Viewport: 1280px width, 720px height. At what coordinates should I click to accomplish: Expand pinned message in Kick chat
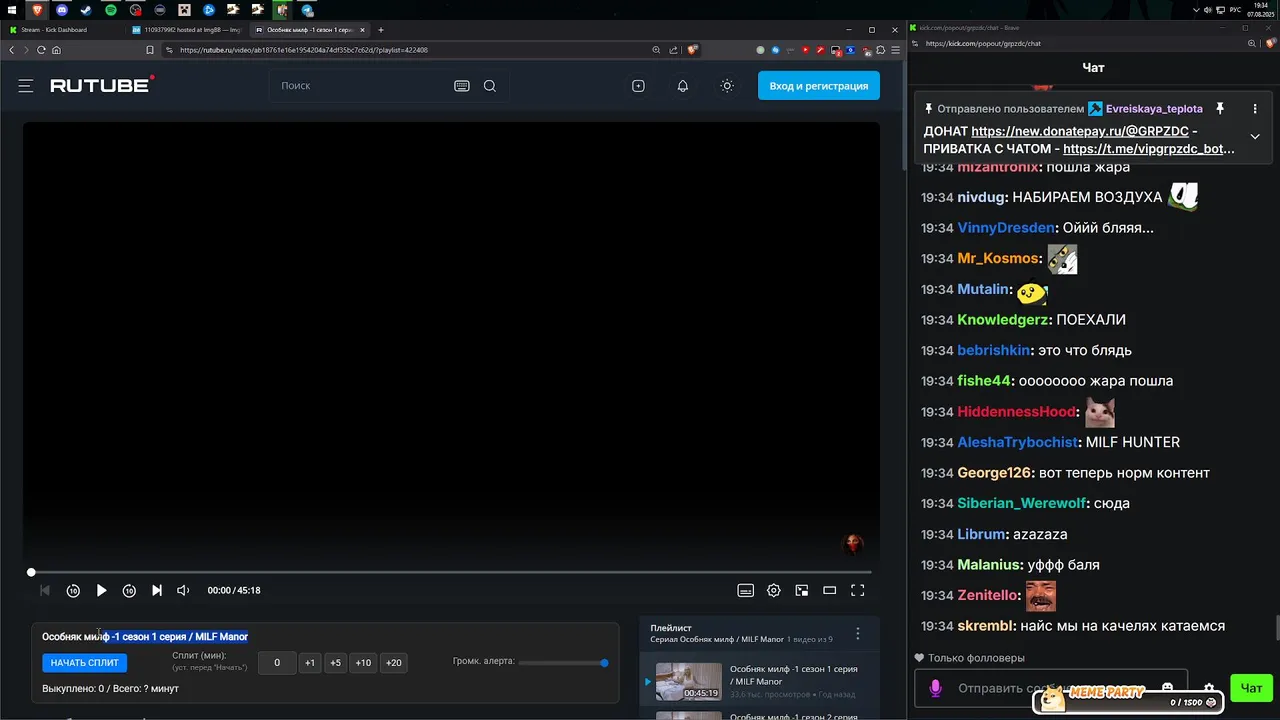(1255, 137)
